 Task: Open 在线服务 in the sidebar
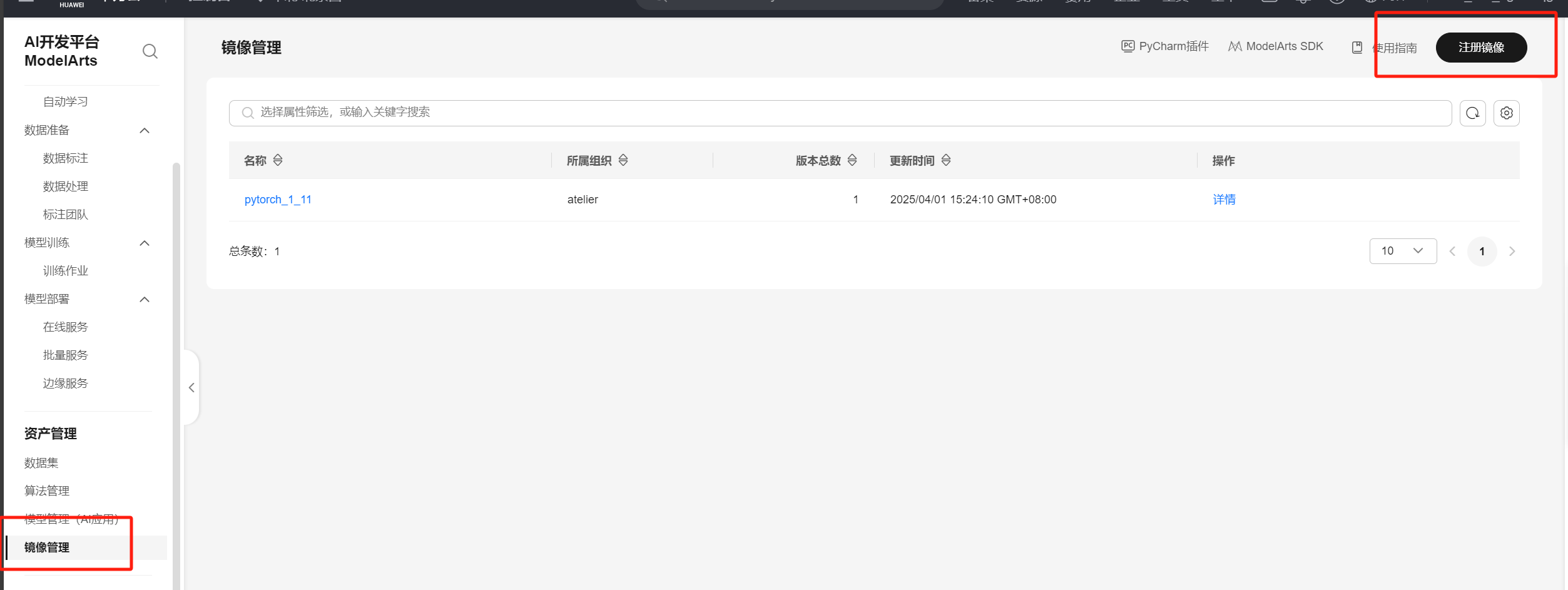point(66,327)
